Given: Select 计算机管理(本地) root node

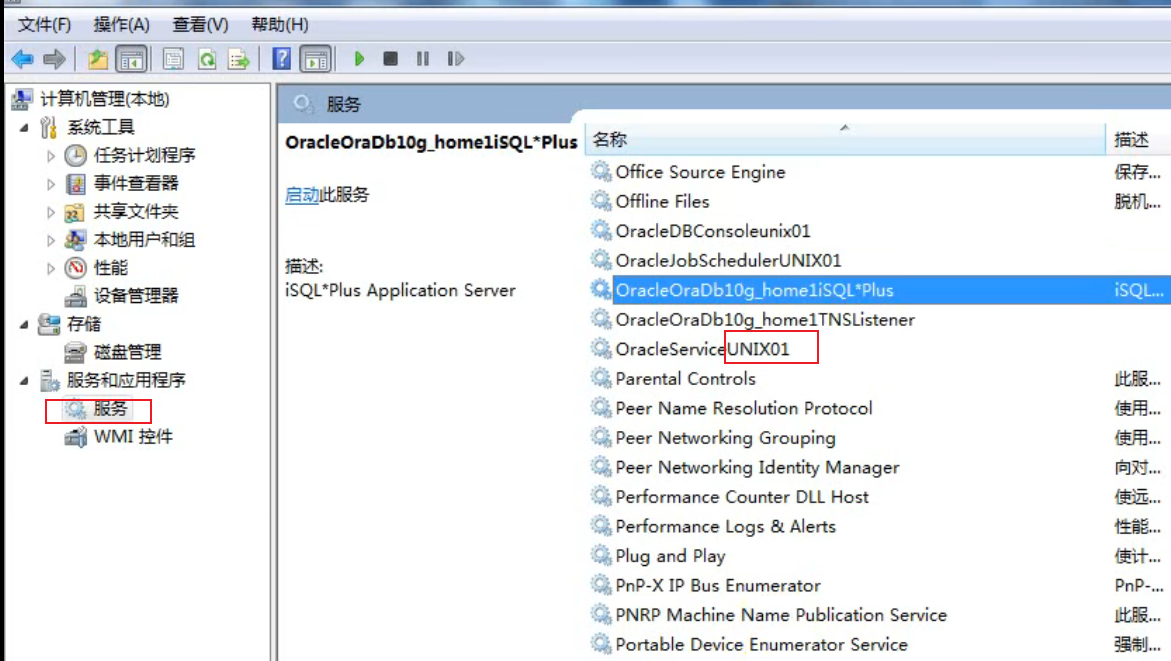Looking at the screenshot, I should 105,99.
